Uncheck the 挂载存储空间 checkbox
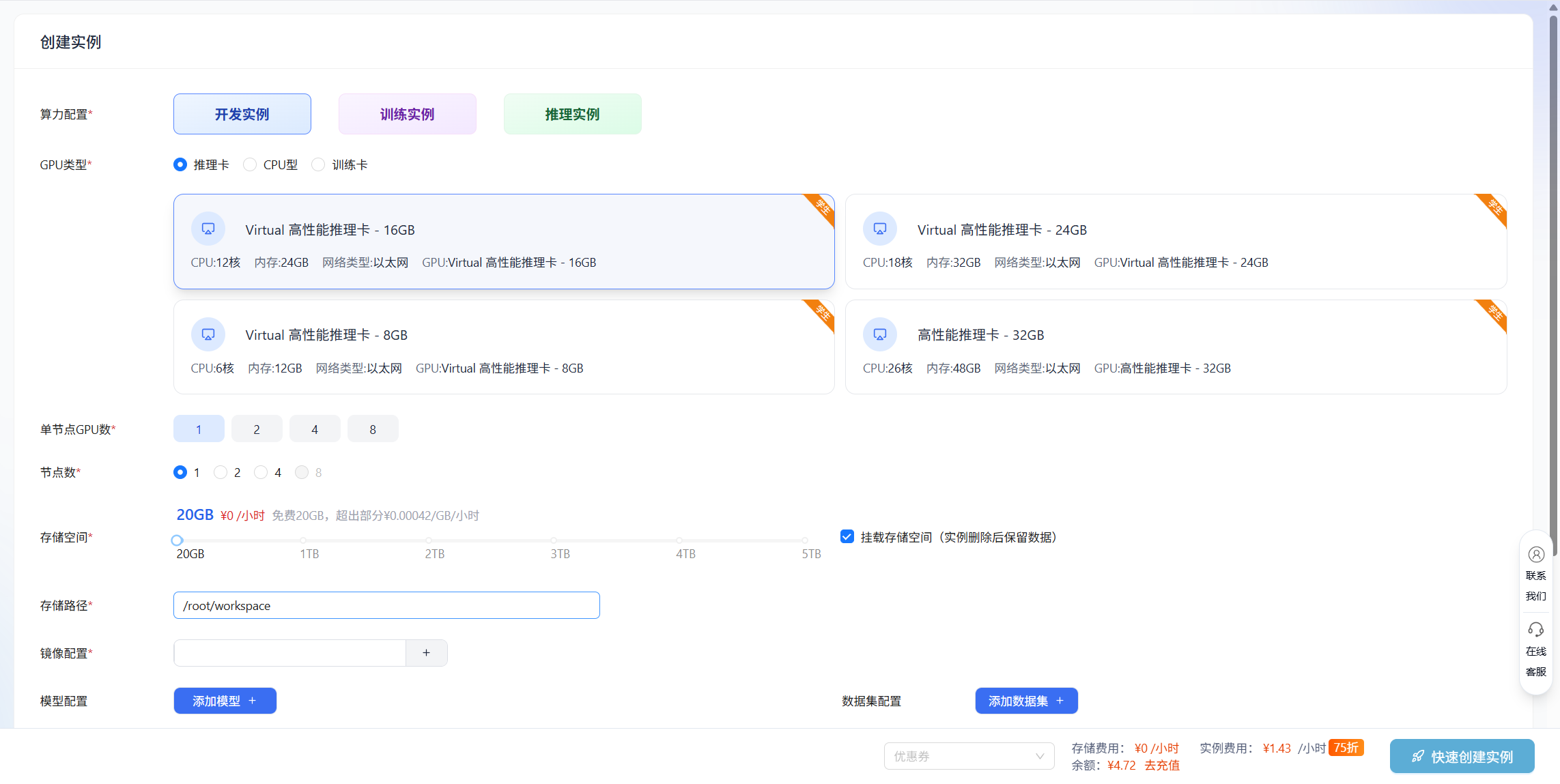This screenshot has width=1560, height=784. click(847, 537)
